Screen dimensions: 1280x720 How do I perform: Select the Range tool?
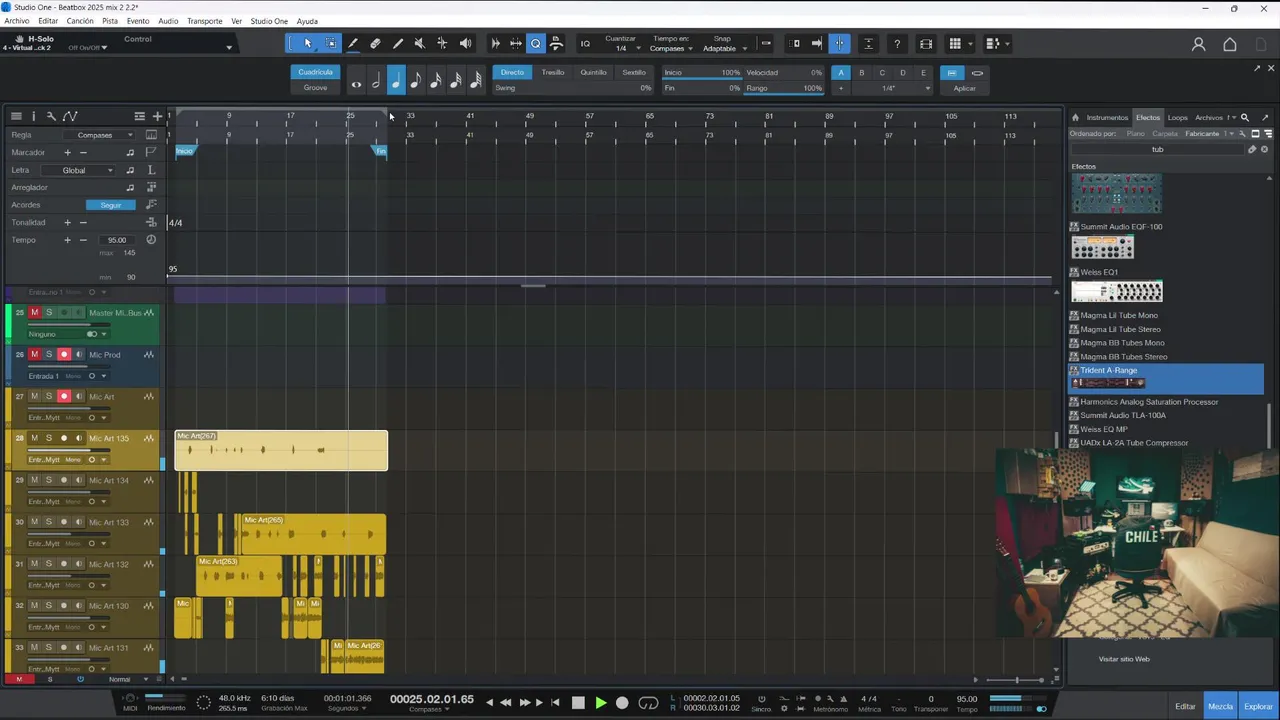pos(330,43)
